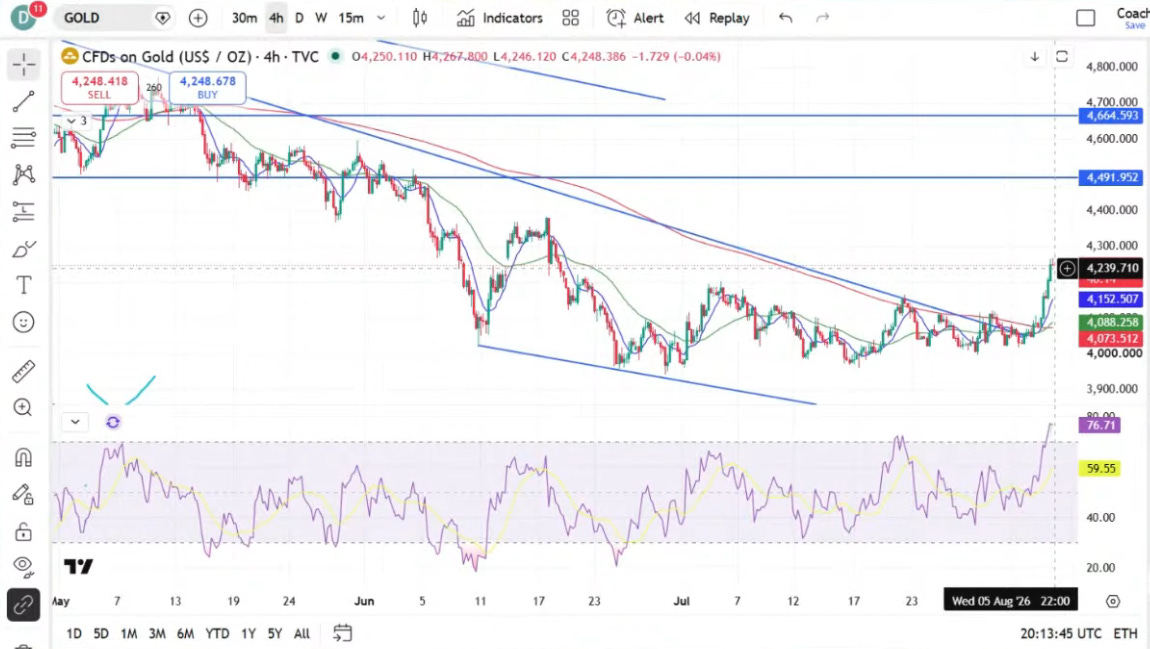Select the text annotation tool
Viewport: 1150px width, 649px height.
23,285
